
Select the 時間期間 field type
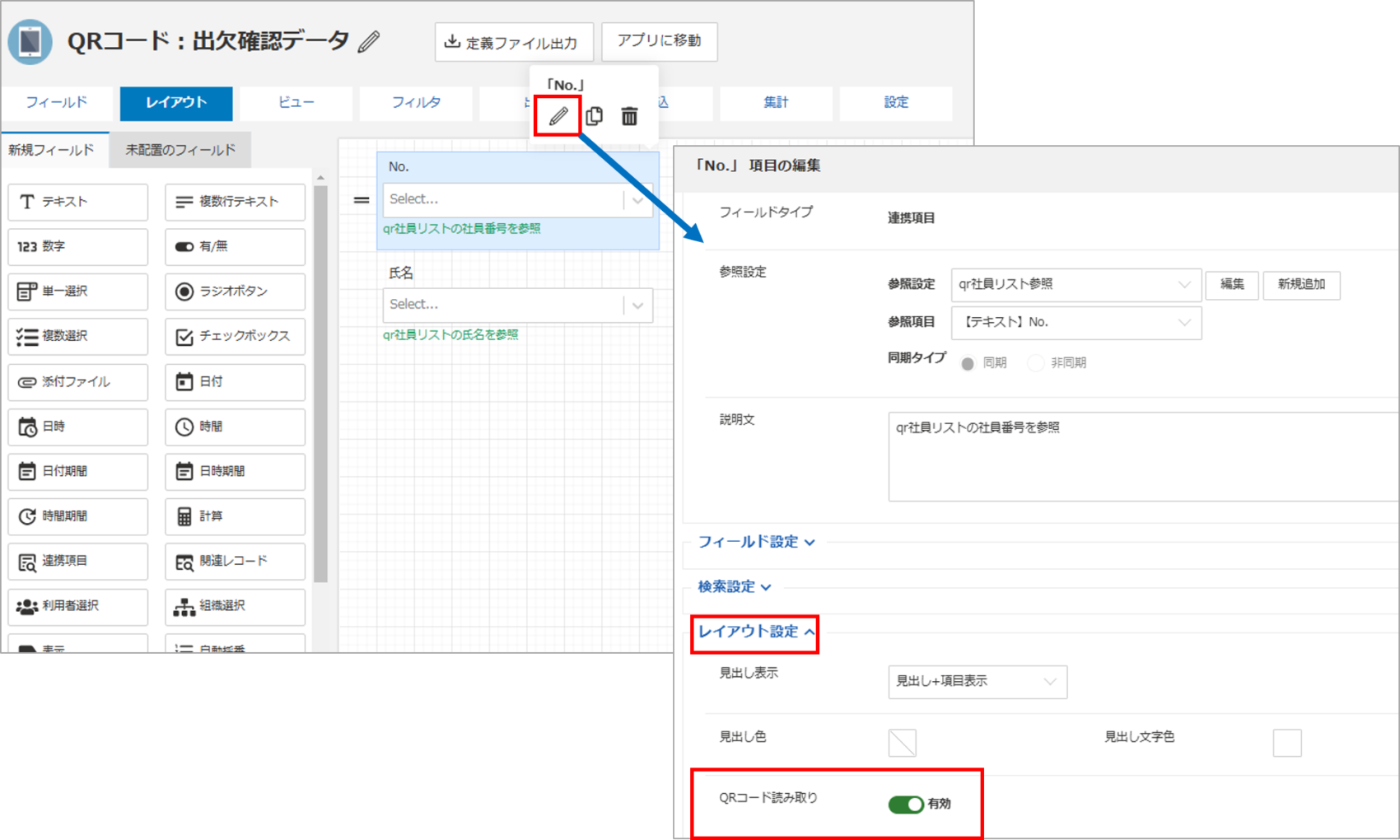(x=78, y=516)
